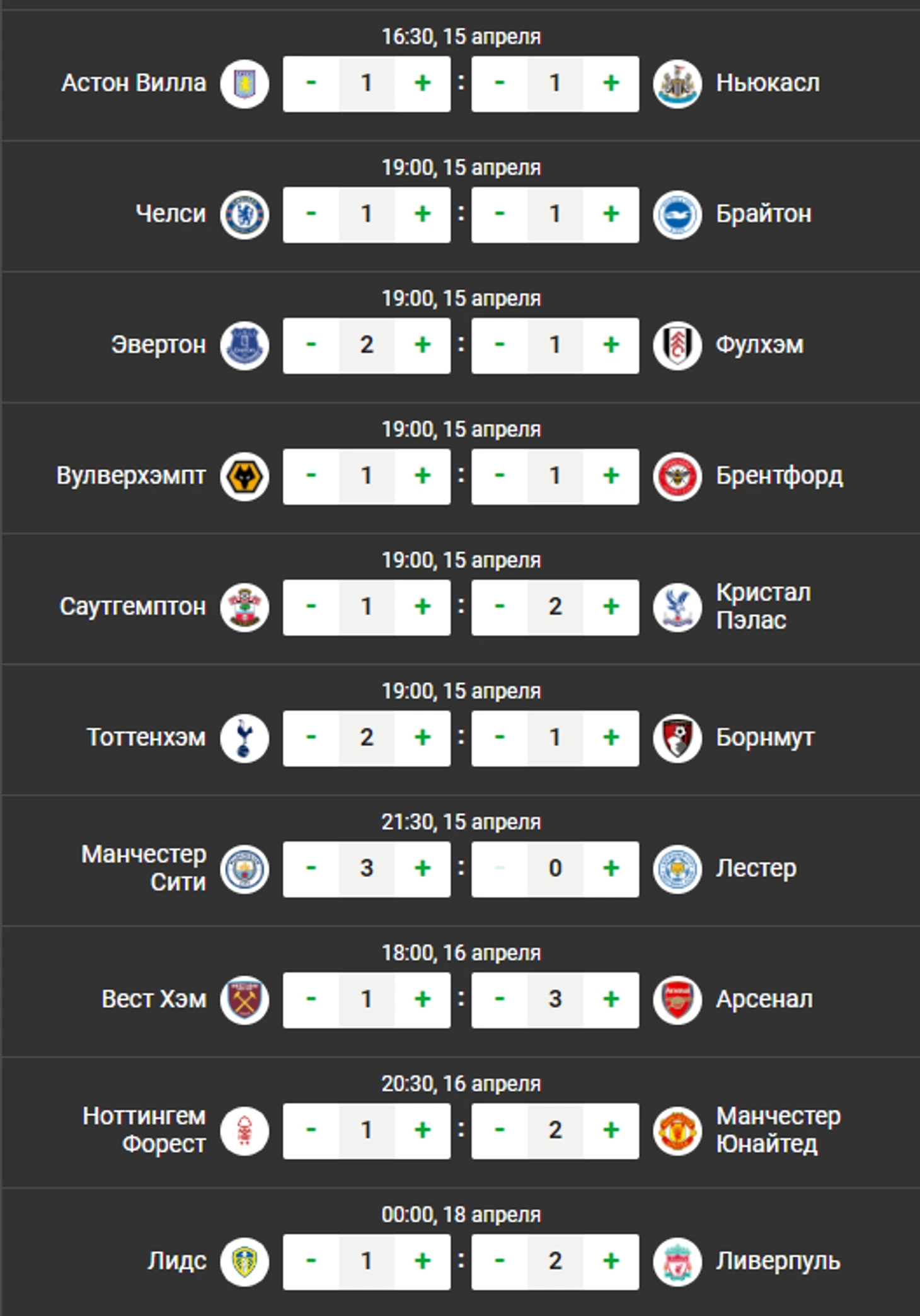Image resolution: width=920 pixels, height=1316 pixels.
Task: Click the Chelsea club crest
Action: 244,215
